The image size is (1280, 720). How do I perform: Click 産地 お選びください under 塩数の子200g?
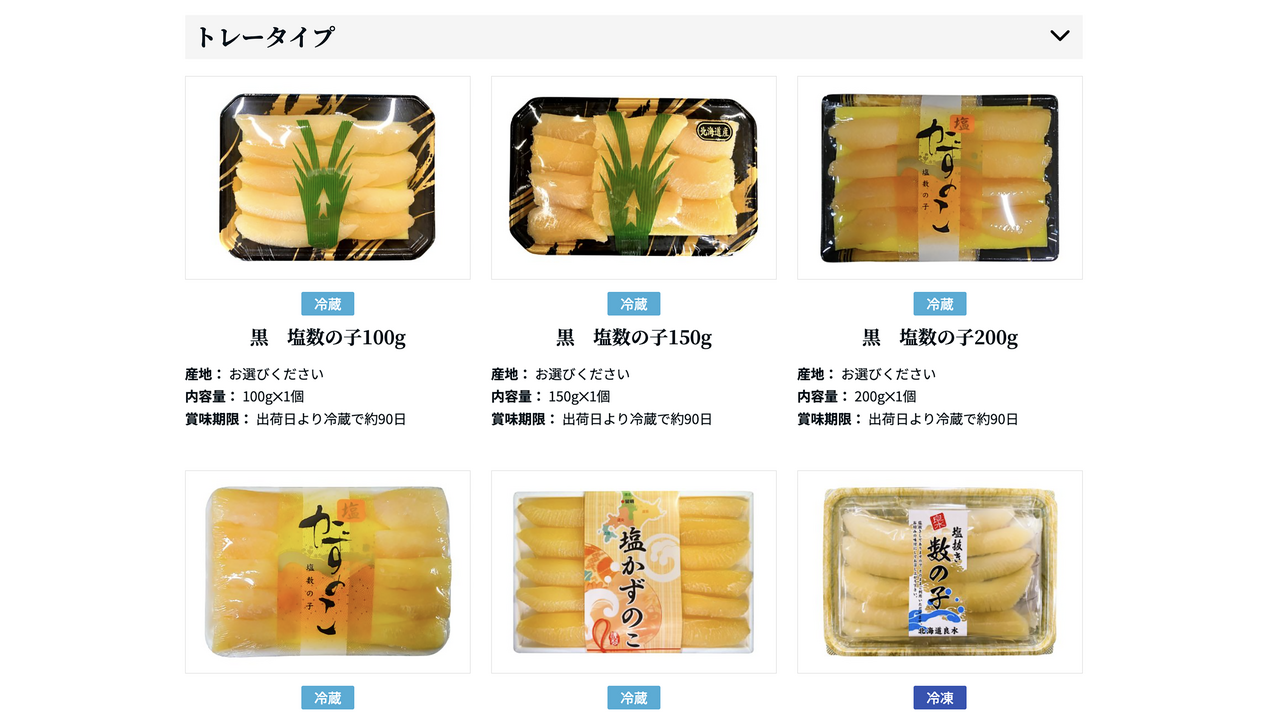(x=866, y=374)
